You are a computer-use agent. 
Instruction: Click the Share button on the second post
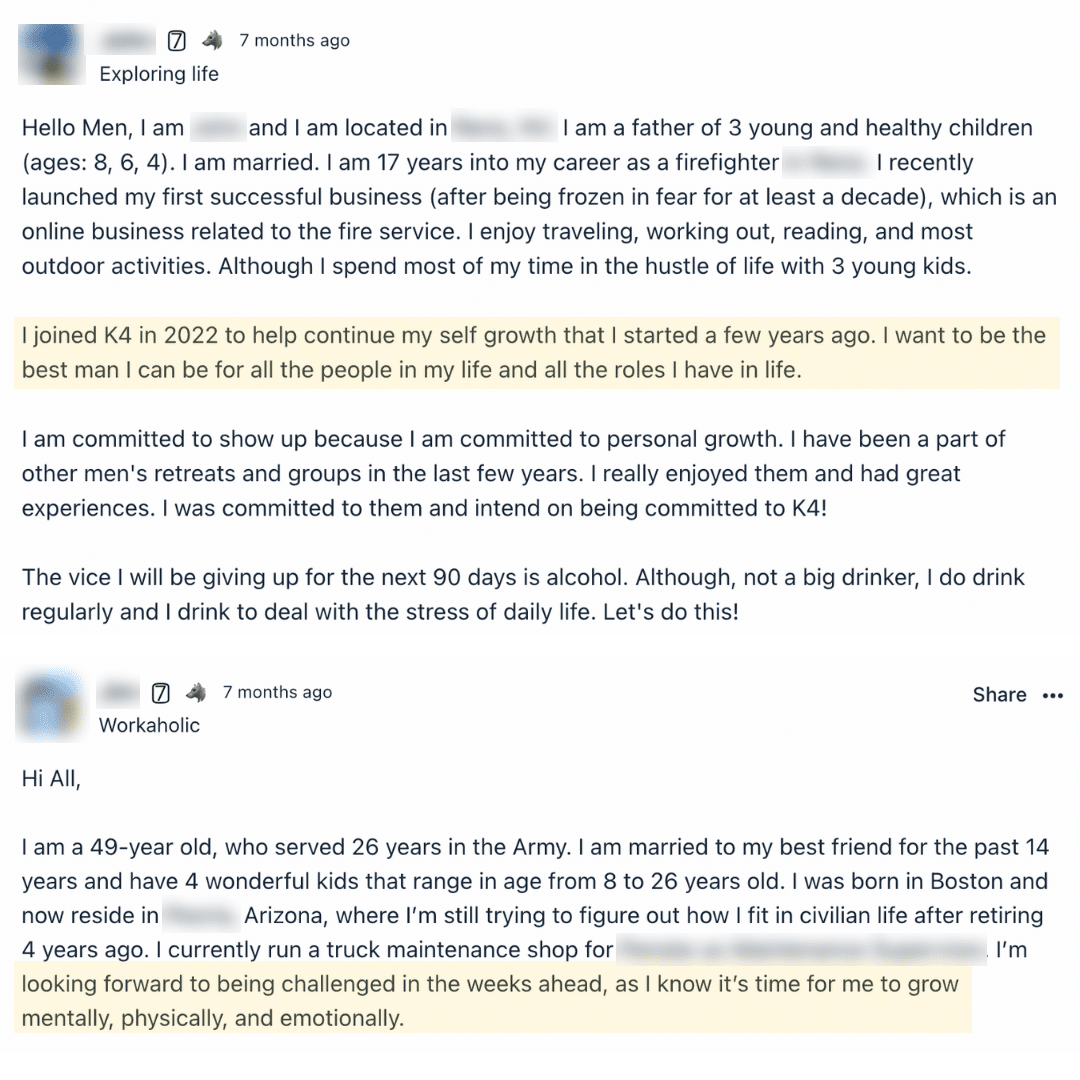click(999, 695)
